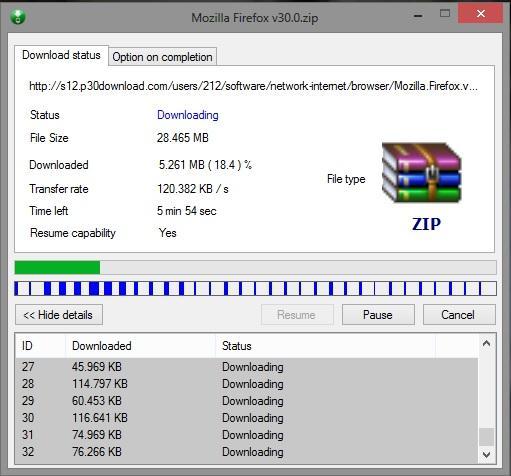Click the green overall progress bar
Screen dimensions: 511x476
click(255, 268)
